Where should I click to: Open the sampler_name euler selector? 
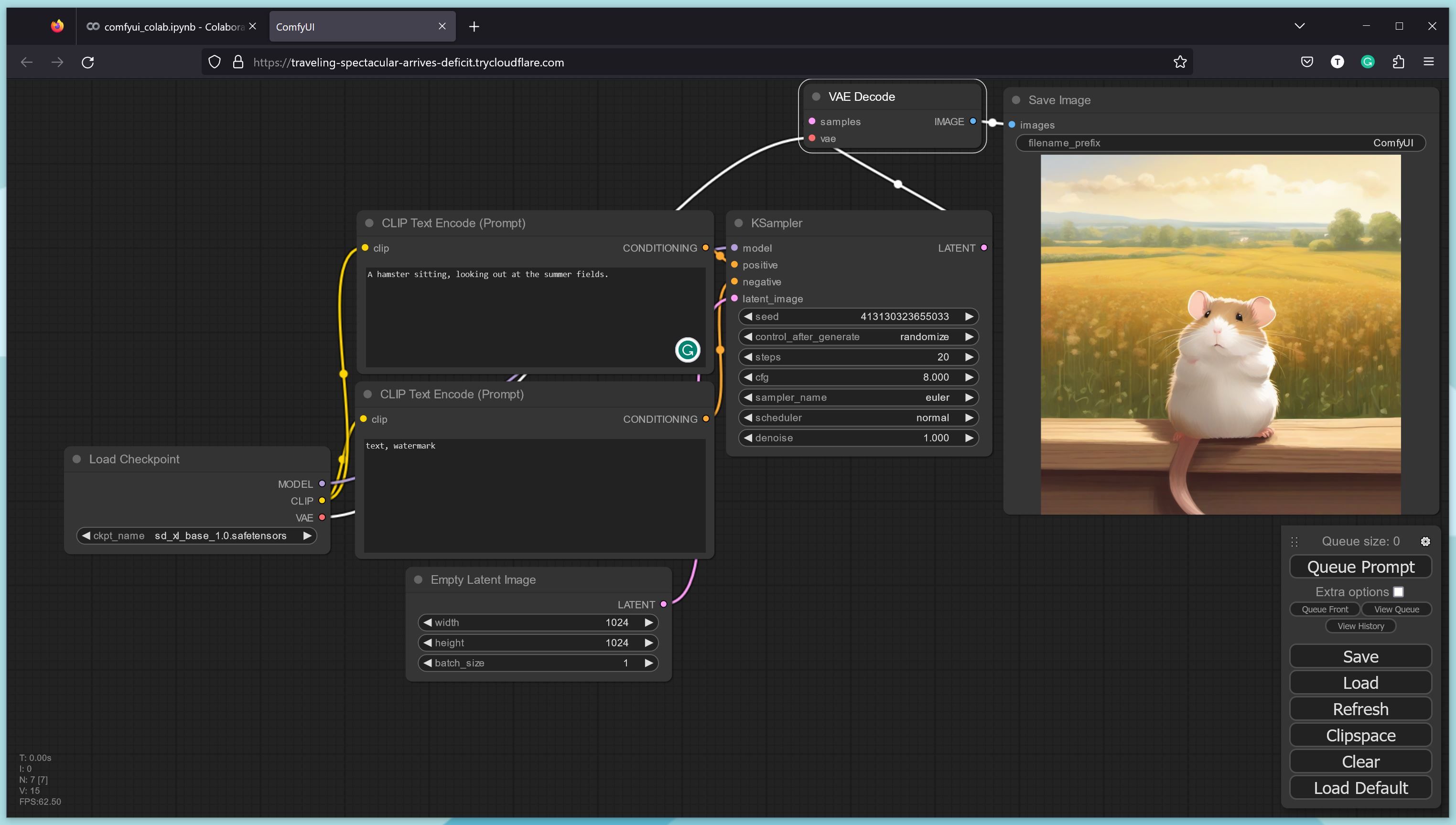[x=858, y=397]
